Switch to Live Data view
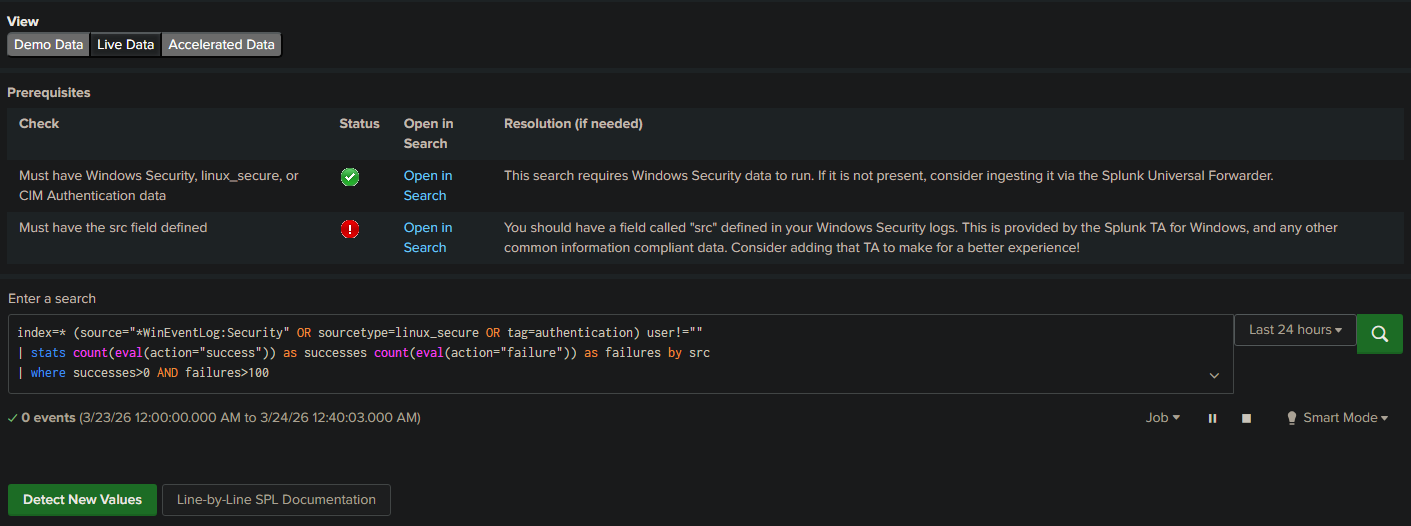The image size is (1411, 526). pyautogui.click(x=125, y=45)
